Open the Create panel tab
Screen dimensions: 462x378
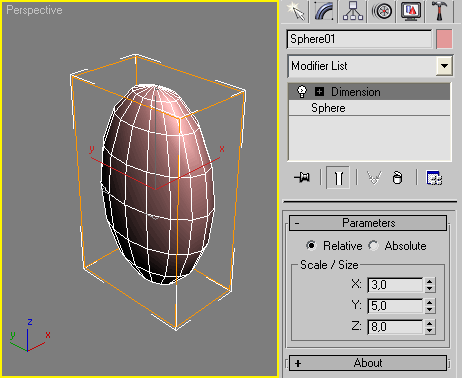[x=296, y=11]
